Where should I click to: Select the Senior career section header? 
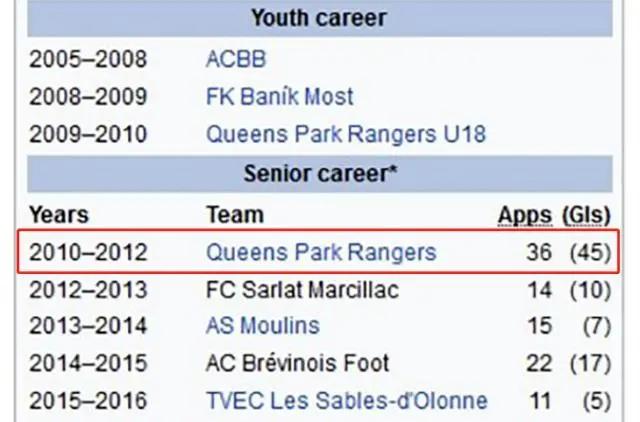point(321,173)
